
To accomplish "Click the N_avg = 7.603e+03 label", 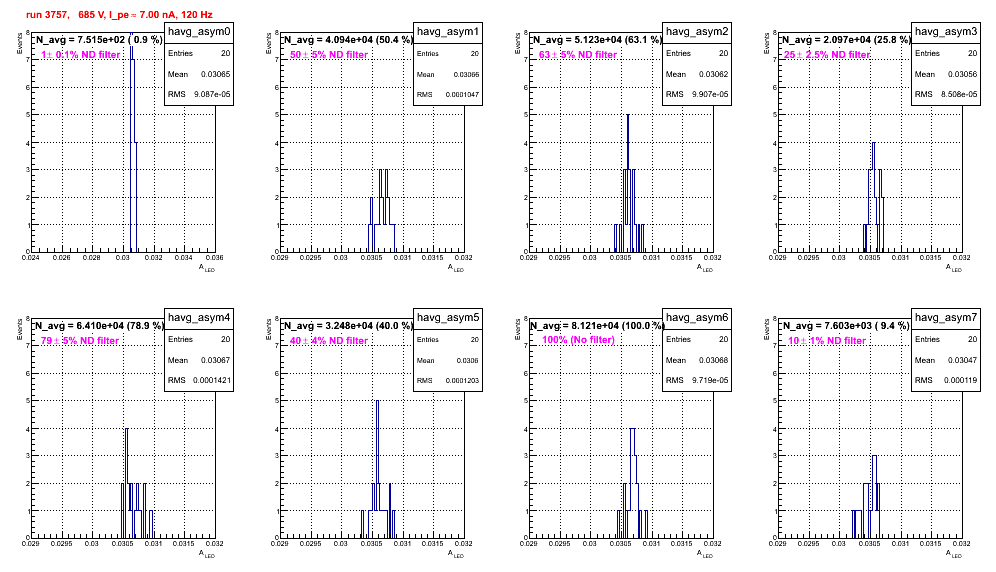I will [x=845, y=326].
